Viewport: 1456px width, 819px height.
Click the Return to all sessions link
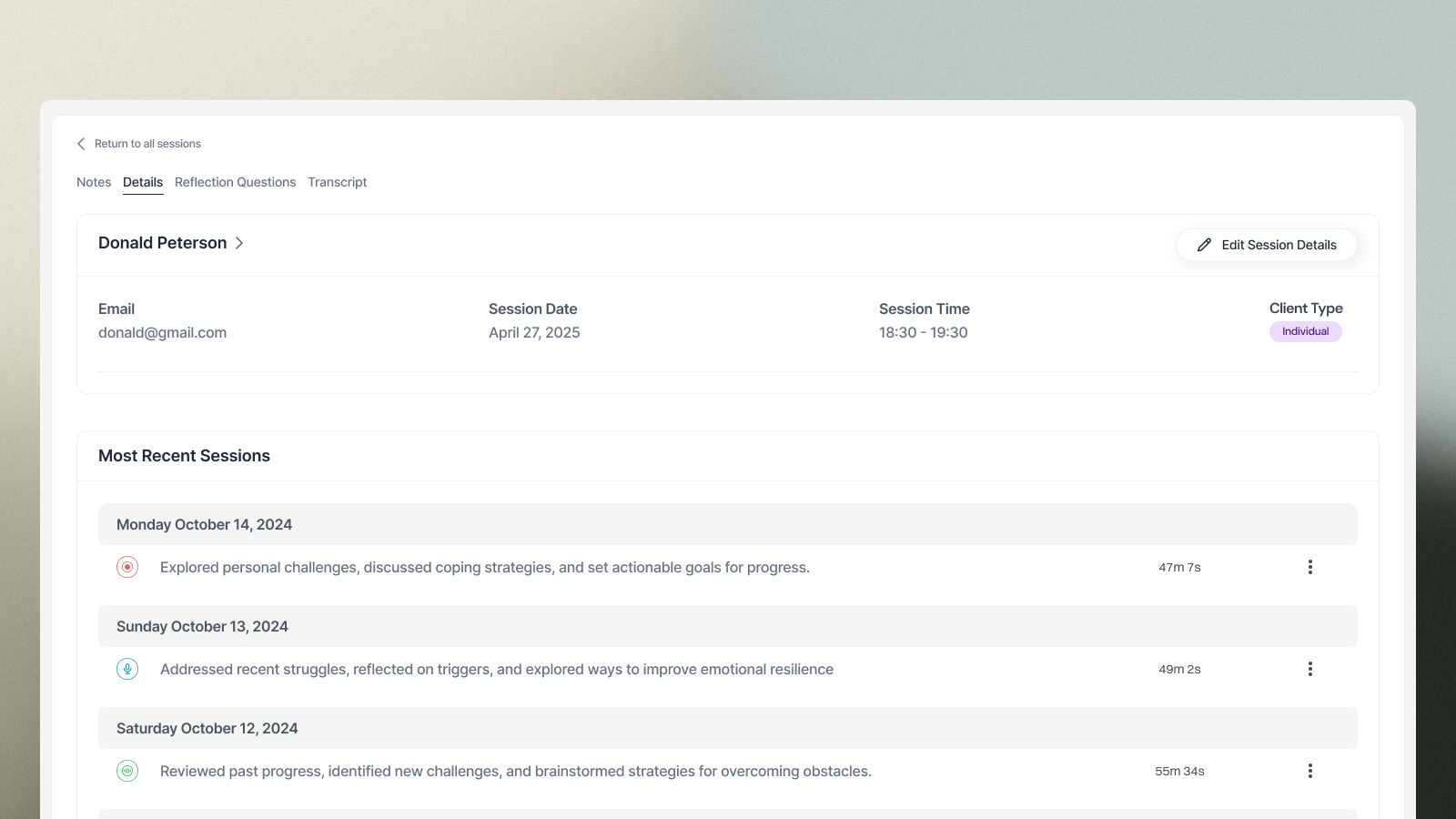pos(148,143)
